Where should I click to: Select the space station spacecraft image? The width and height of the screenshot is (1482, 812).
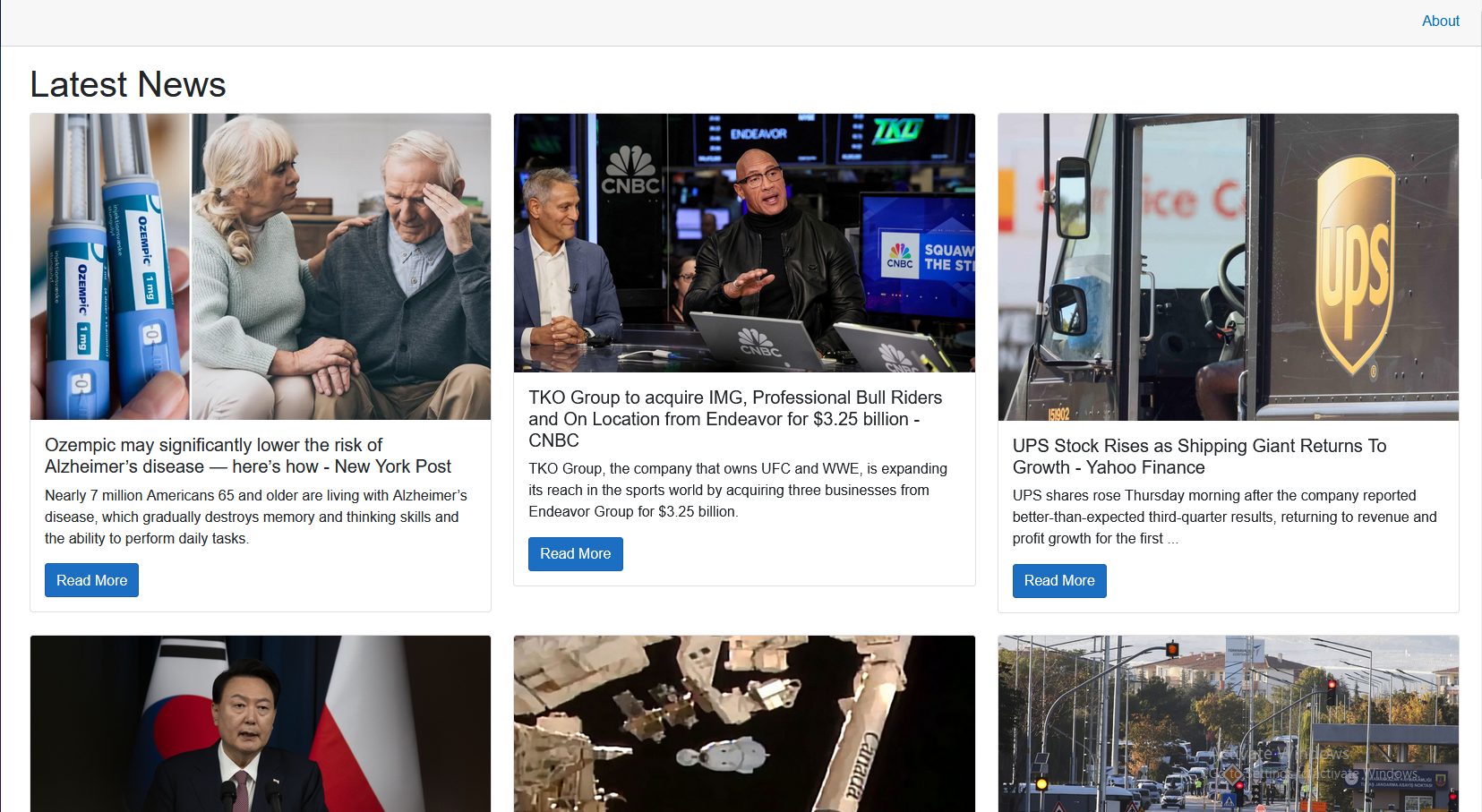pyautogui.click(x=743, y=723)
